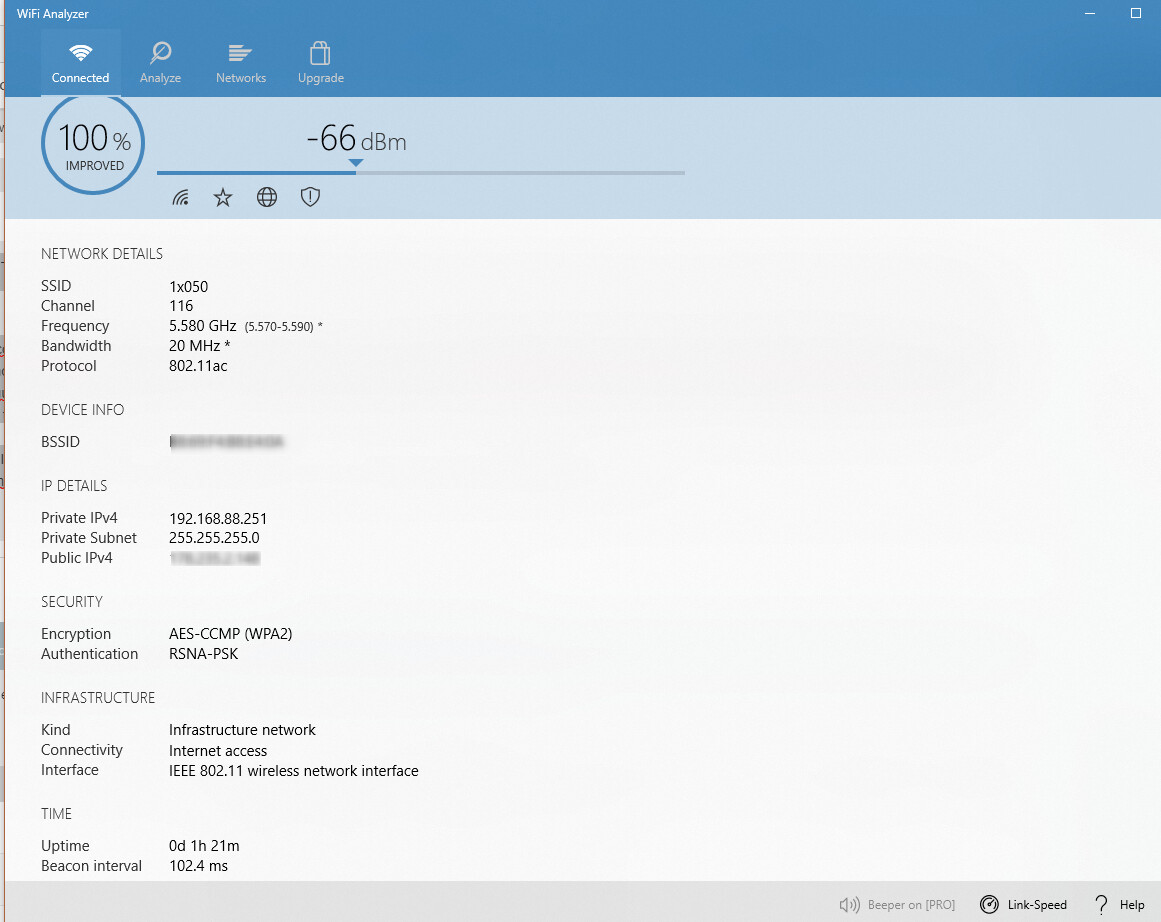Click the -66 dBm signal reading

(356, 138)
